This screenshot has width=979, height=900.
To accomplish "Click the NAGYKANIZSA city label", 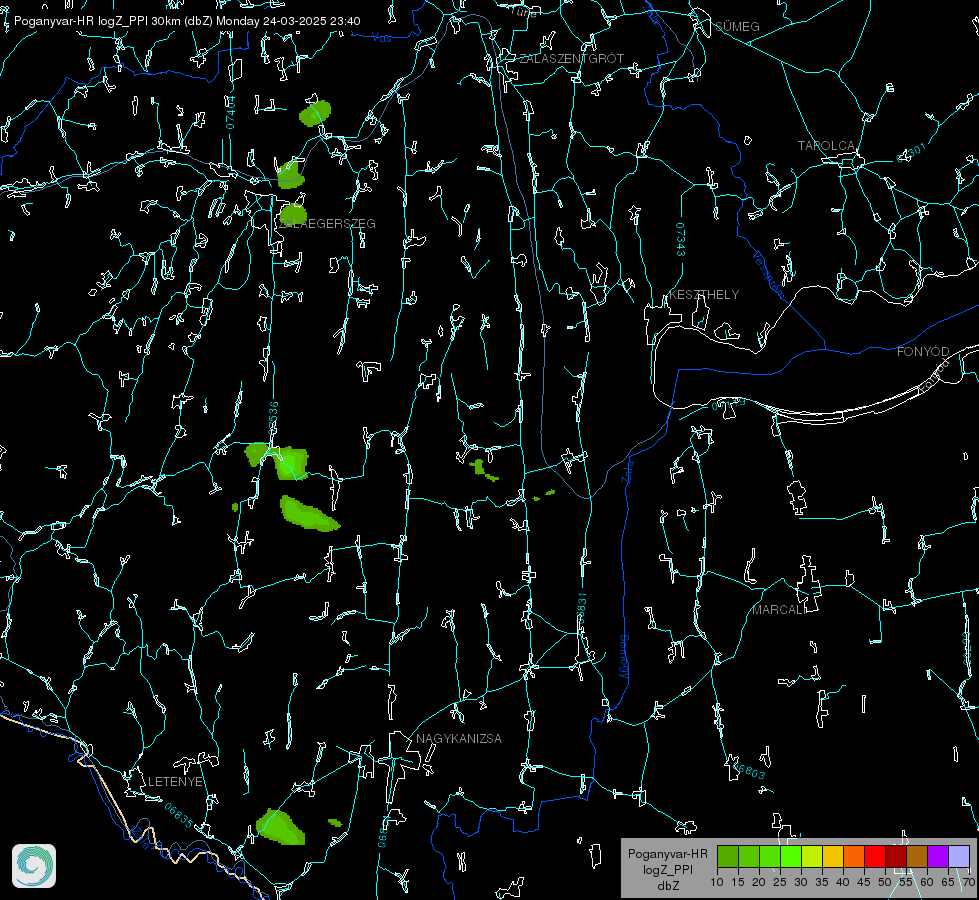I will tap(459, 738).
